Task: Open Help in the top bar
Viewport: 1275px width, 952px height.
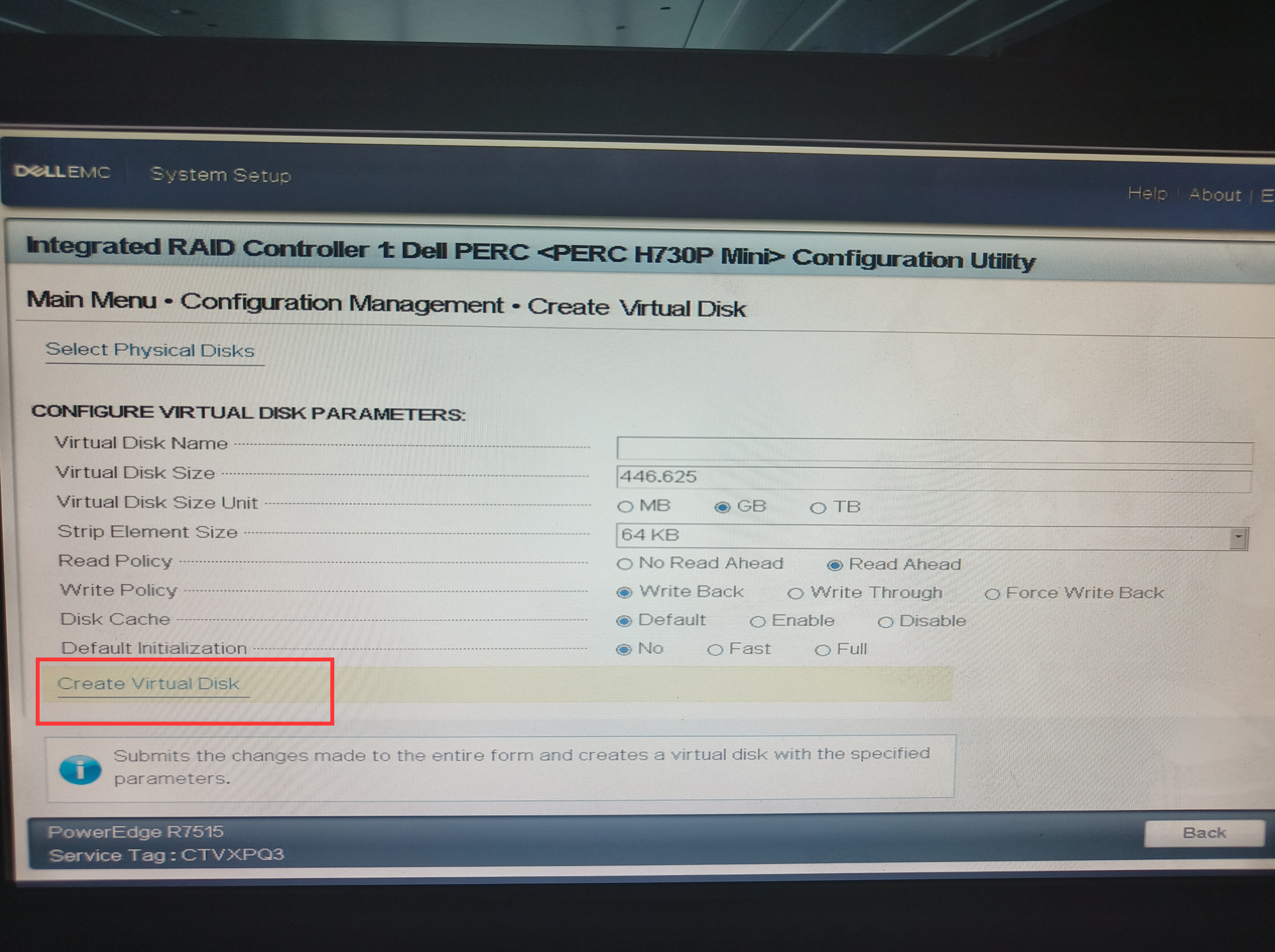Action: [x=1147, y=193]
